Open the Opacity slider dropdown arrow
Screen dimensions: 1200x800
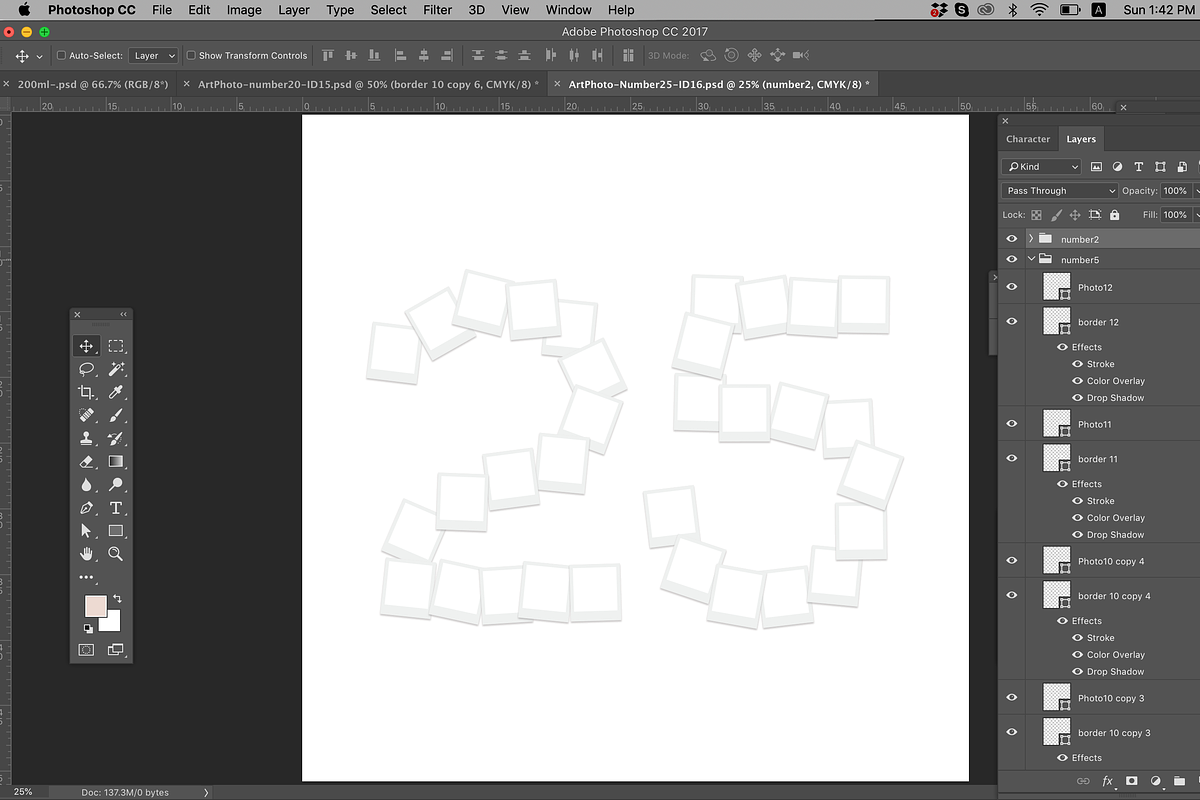(x=1196, y=191)
